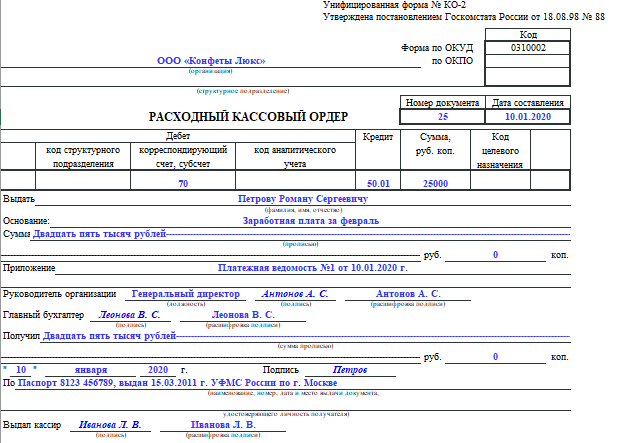Click recipient name Петрову Роману Сергеевичу
Viewport: 619px width, 443px height.
pos(302,199)
